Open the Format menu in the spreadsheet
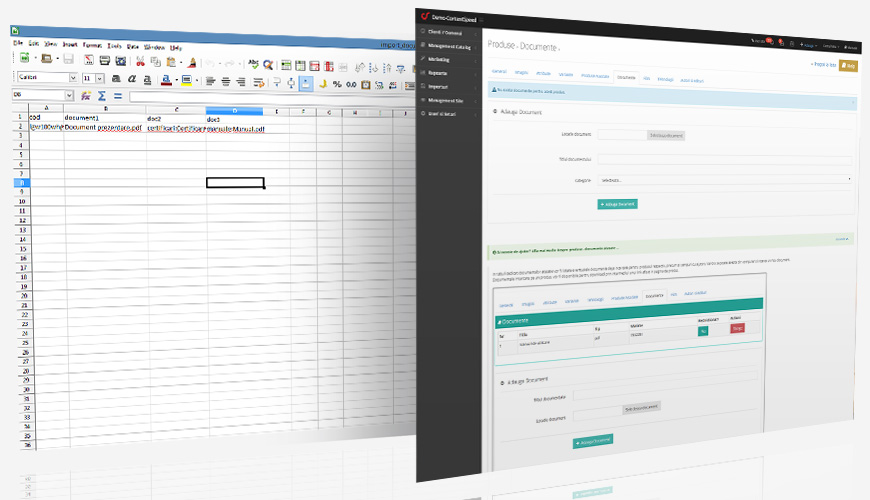The image size is (870, 500). pos(92,45)
